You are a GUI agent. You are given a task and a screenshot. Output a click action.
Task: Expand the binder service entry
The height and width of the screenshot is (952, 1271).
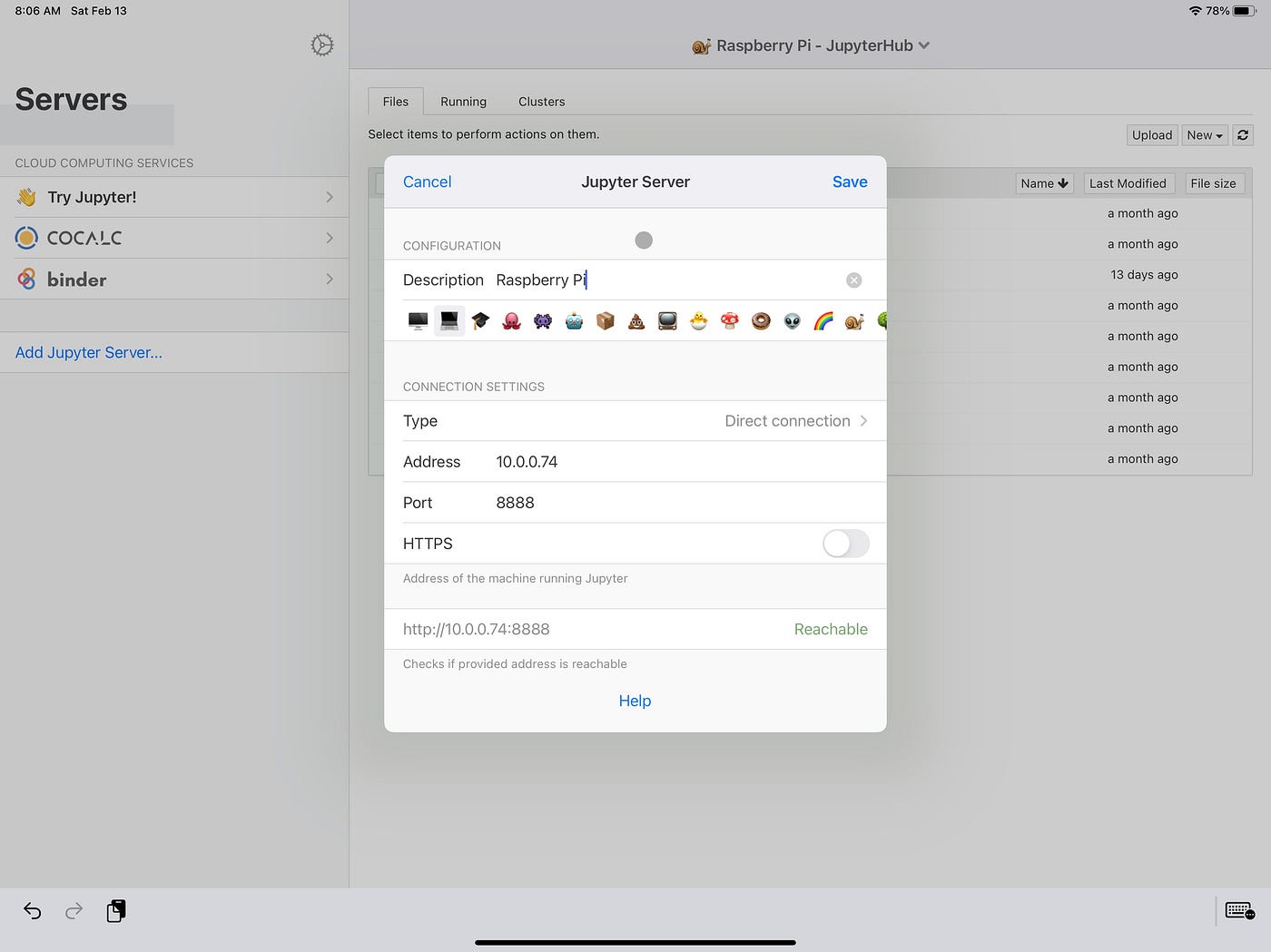tap(174, 279)
